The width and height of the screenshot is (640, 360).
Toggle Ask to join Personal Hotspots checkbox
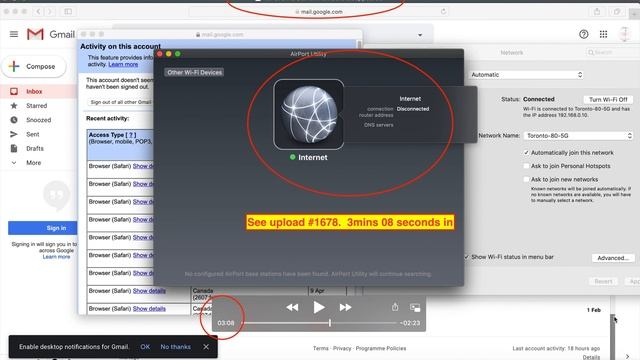click(527, 166)
